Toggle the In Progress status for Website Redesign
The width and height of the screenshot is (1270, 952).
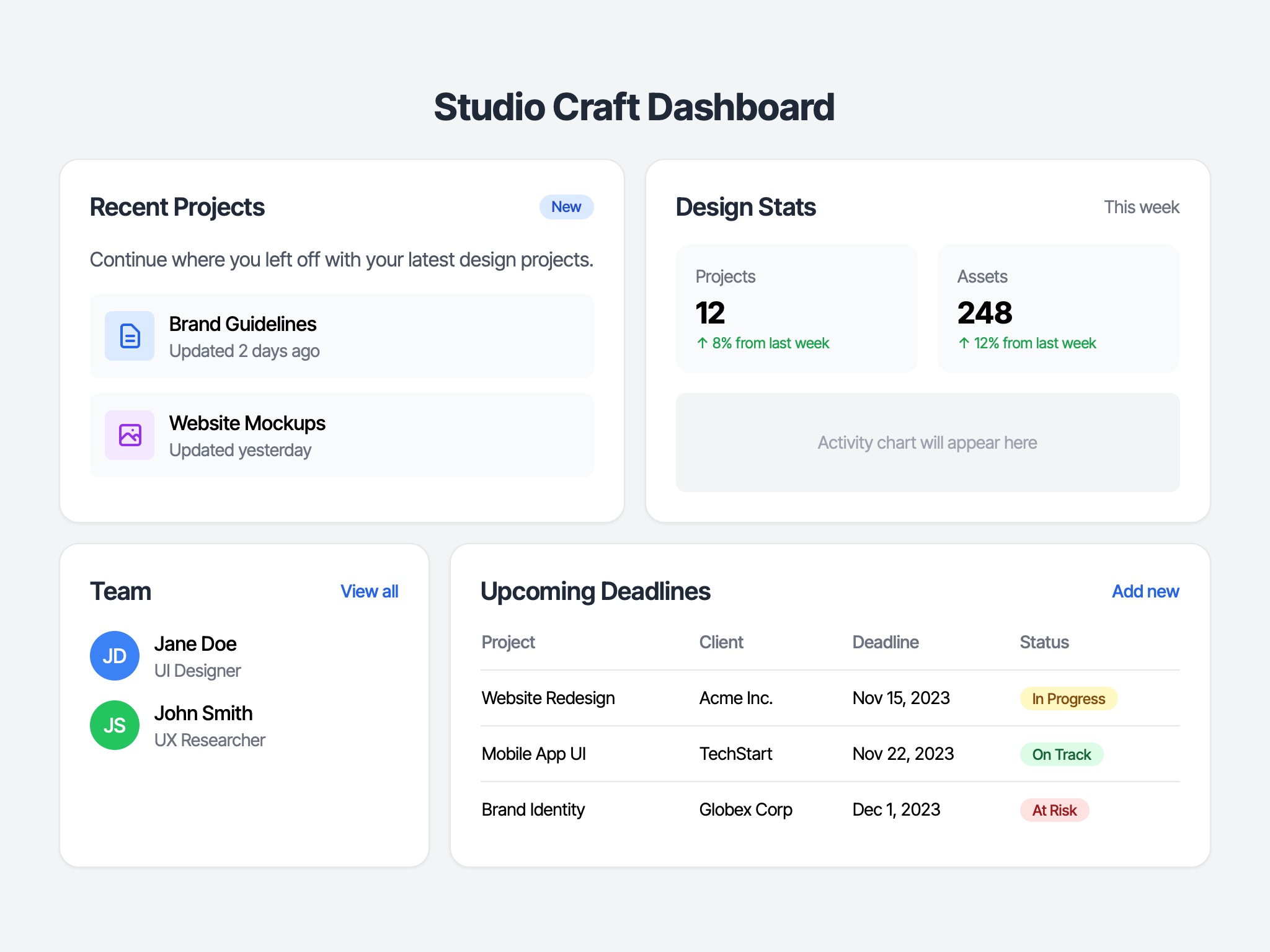(1068, 699)
